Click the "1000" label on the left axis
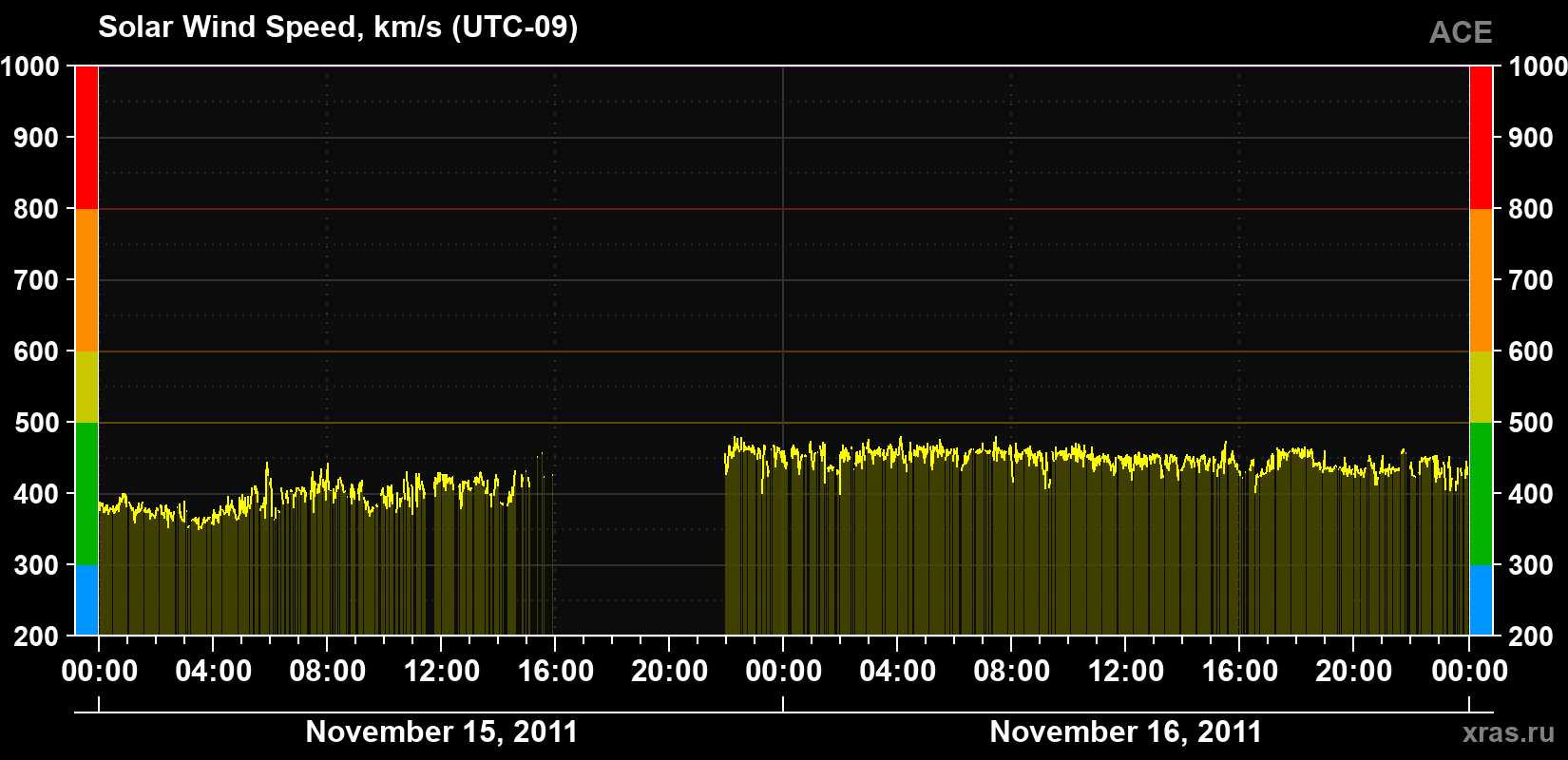 point(30,66)
